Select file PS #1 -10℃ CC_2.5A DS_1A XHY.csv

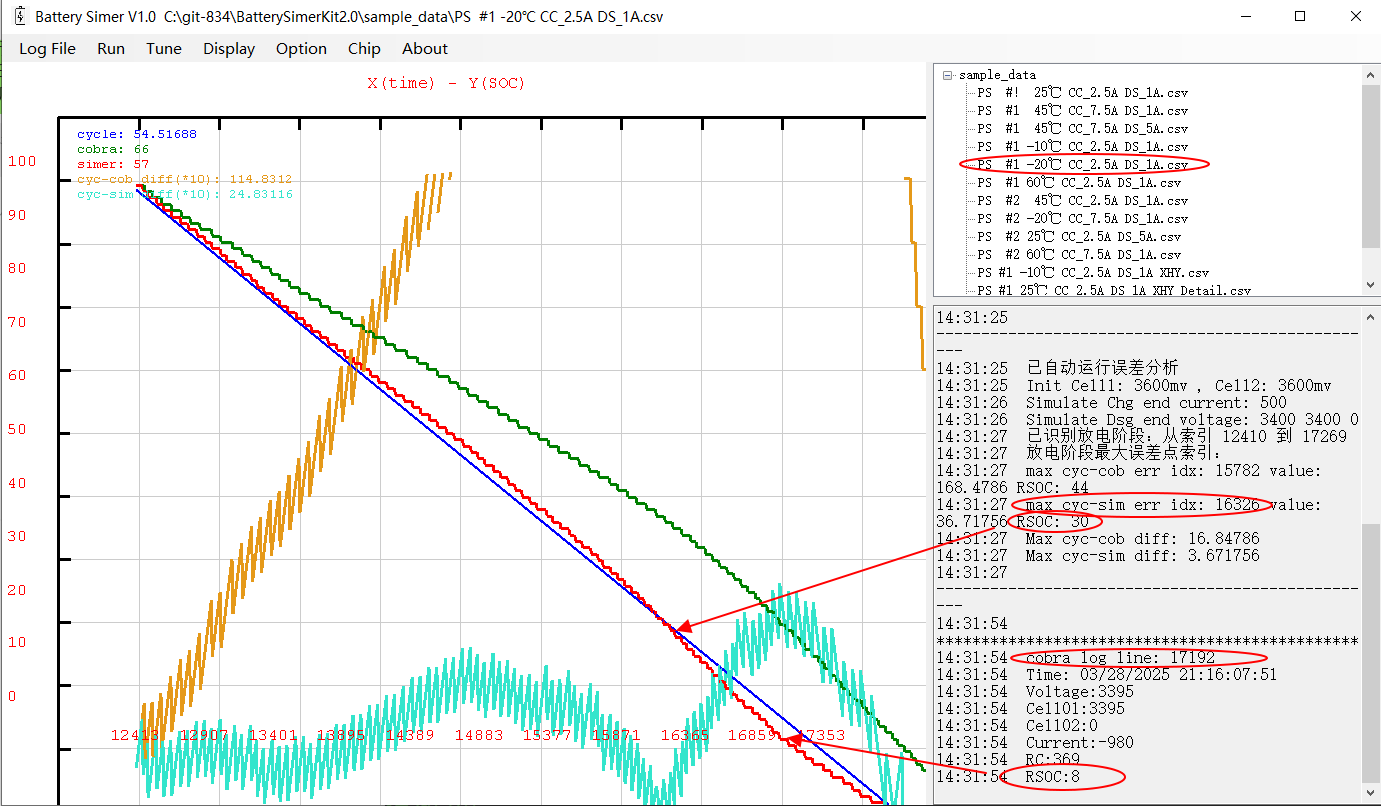pyautogui.click(x=1092, y=273)
